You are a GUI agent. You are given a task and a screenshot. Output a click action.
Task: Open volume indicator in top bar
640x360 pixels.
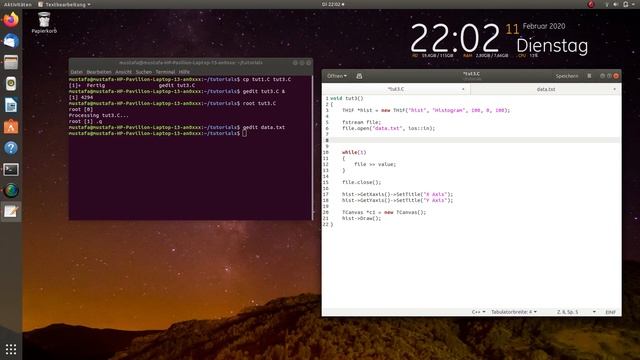(616, 4)
